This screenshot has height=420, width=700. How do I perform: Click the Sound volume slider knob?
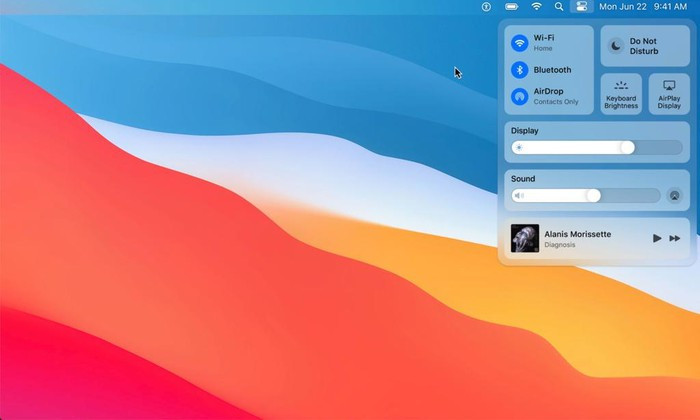point(593,196)
